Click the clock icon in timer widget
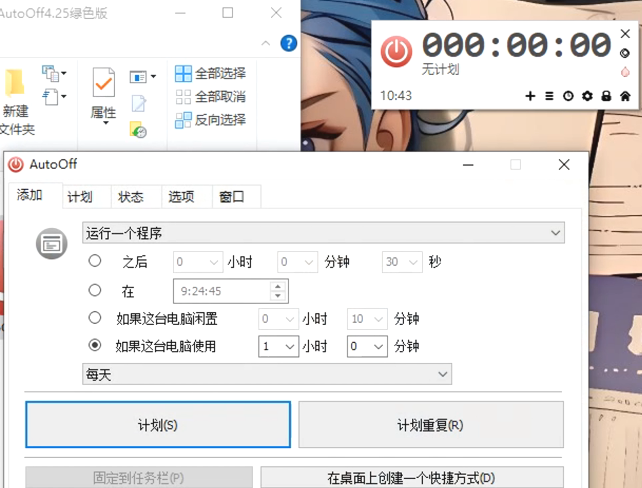The height and width of the screenshot is (488, 642). click(x=568, y=96)
